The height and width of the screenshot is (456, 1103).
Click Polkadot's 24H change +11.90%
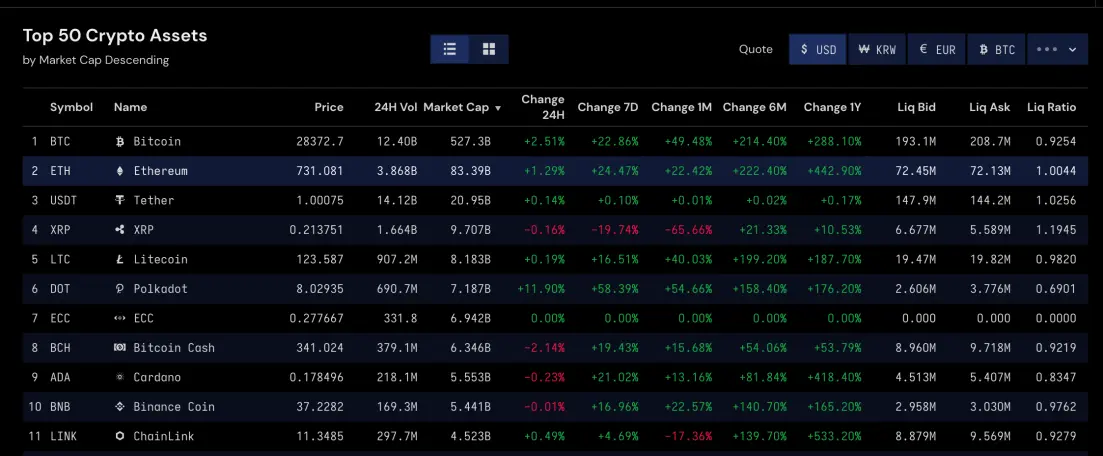(x=541, y=289)
